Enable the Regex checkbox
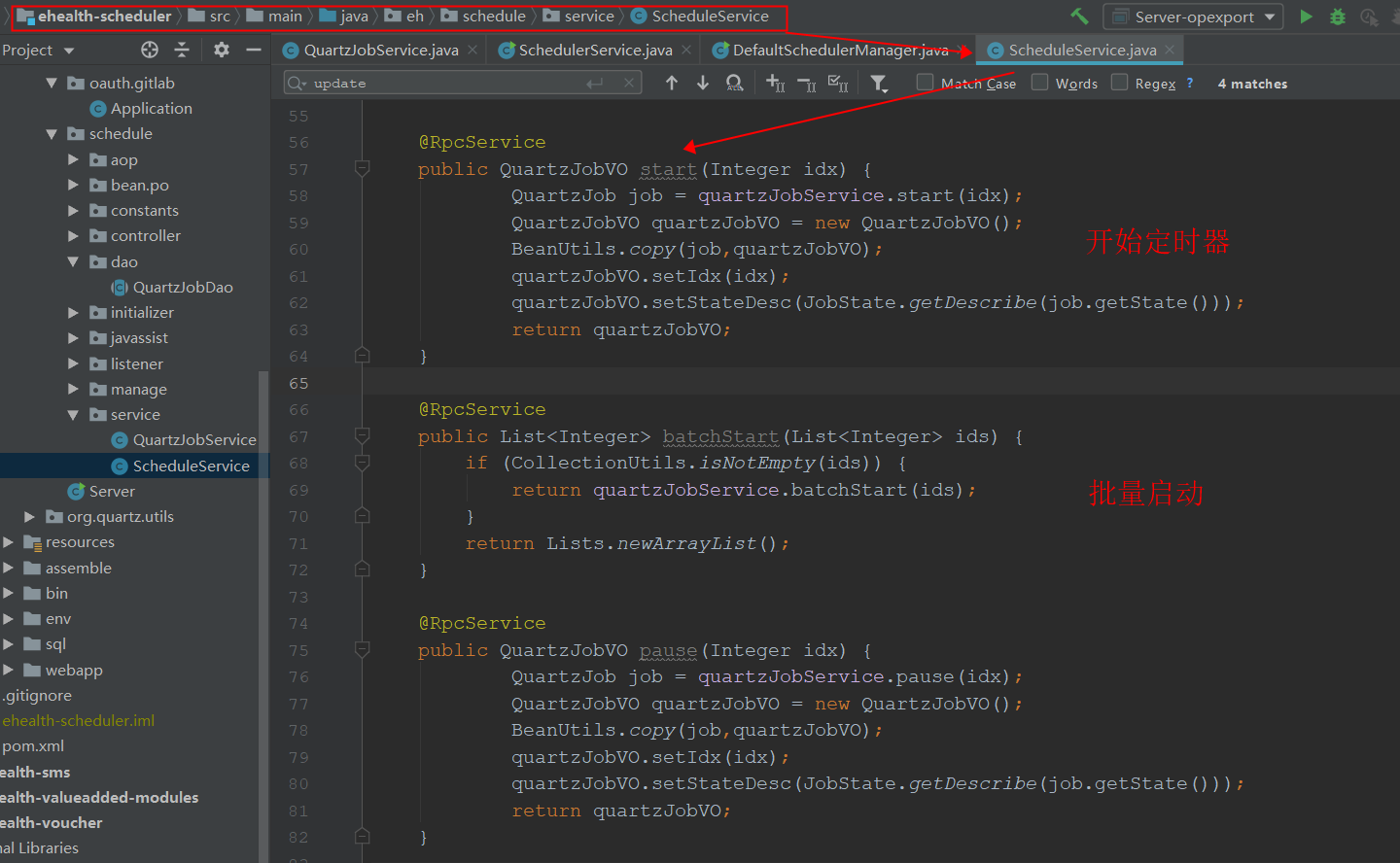This screenshot has width=1400, height=863. click(1120, 83)
